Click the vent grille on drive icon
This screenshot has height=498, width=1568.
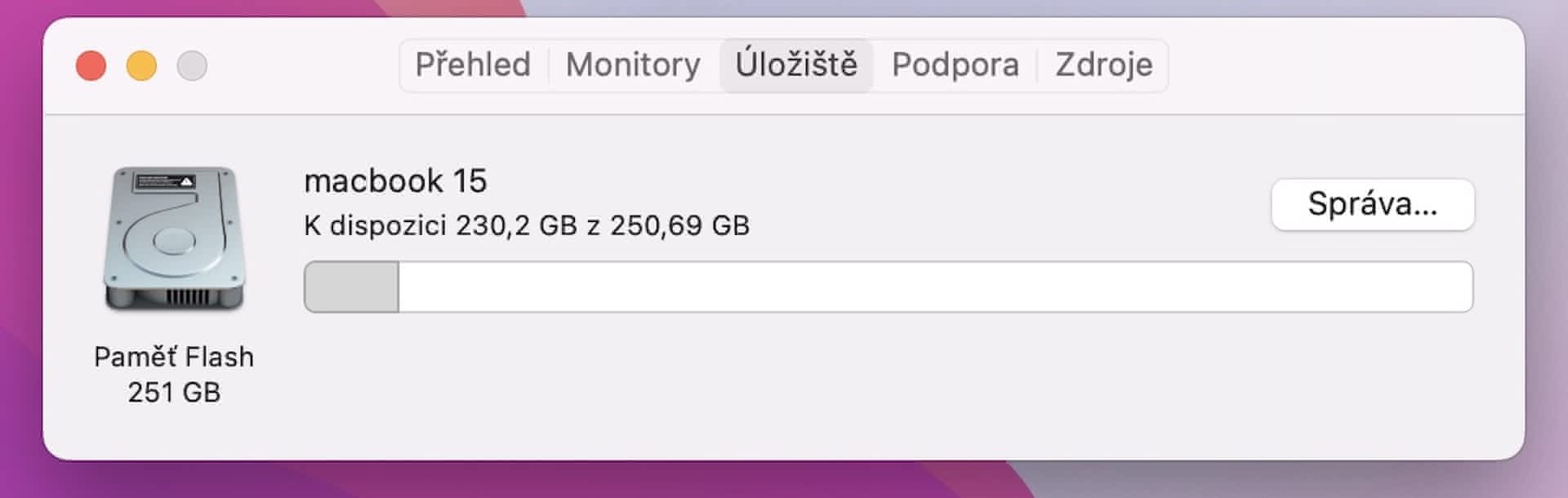pos(187,296)
